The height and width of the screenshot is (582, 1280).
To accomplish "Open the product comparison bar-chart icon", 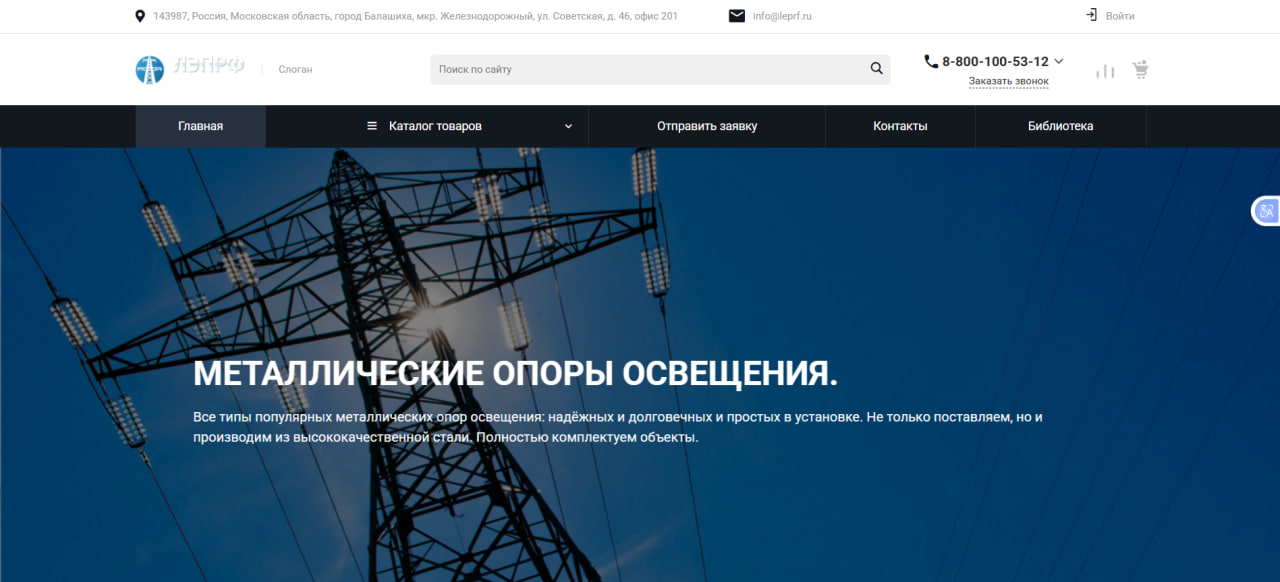I will point(1105,70).
